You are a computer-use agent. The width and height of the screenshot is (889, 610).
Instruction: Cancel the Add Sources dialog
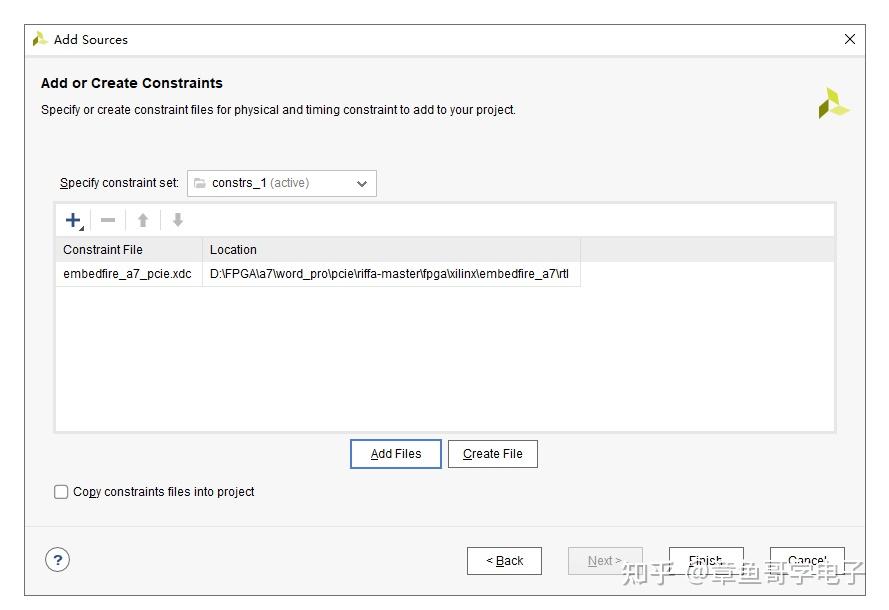coord(806,561)
